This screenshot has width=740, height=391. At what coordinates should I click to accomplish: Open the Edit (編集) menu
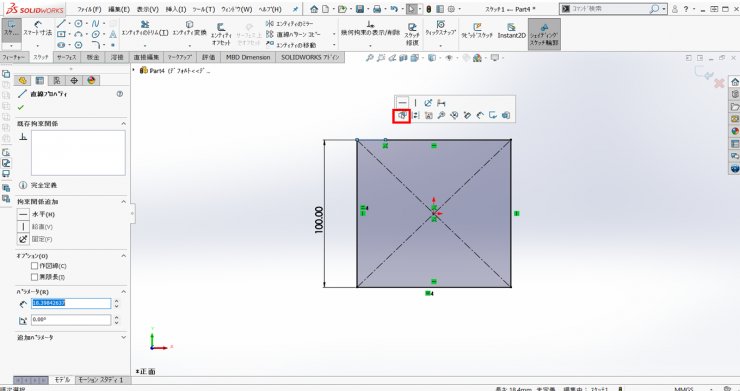coord(119,9)
